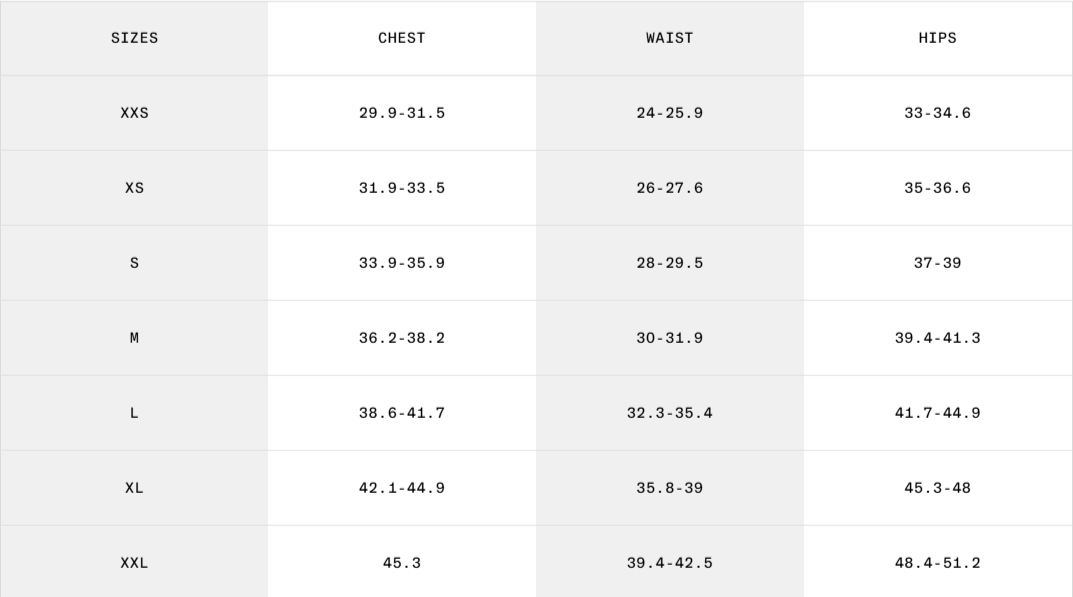Select the XL size row label
This screenshot has width=1073, height=597.
tap(134, 488)
